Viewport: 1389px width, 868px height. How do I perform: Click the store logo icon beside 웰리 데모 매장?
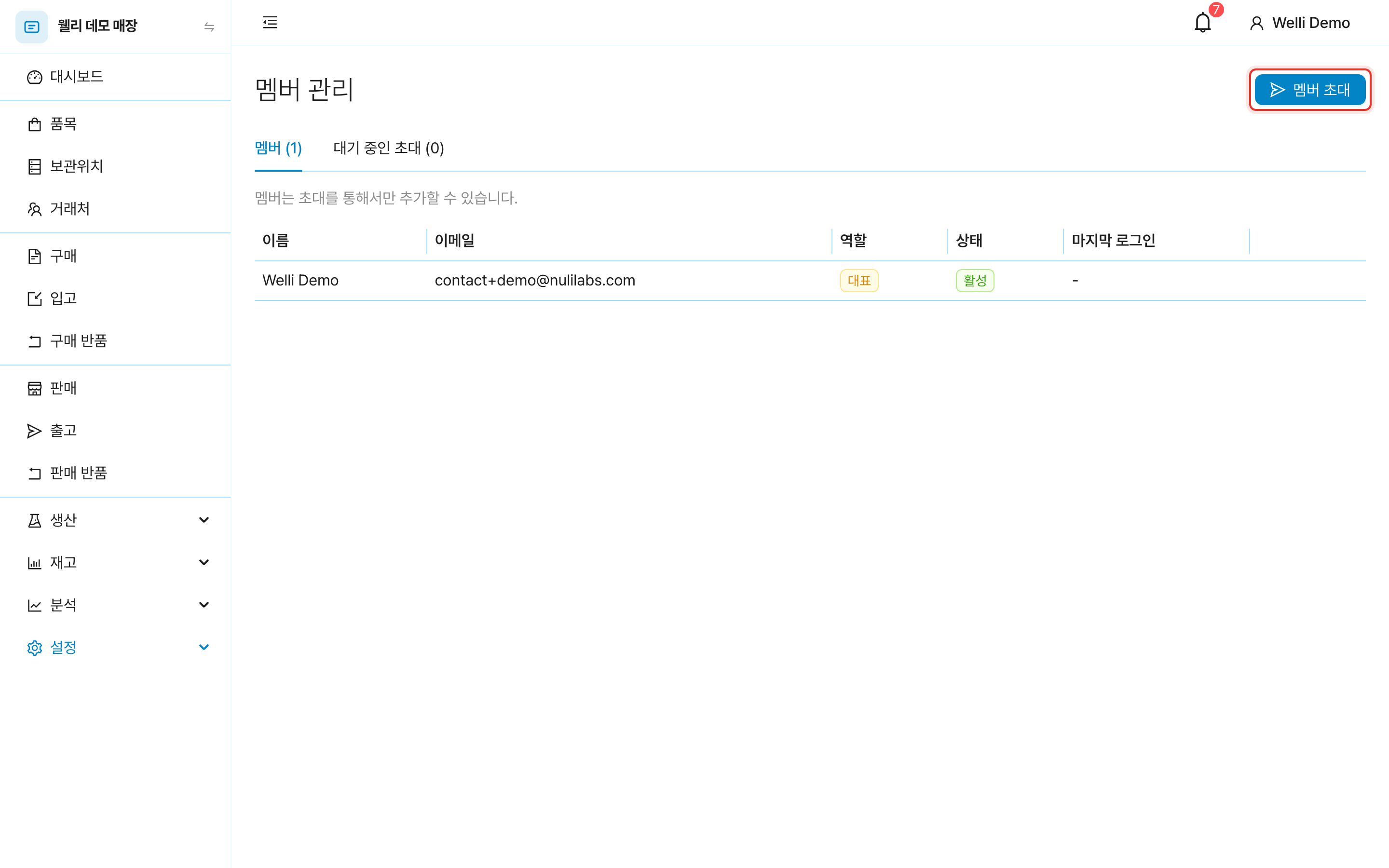pyautogui.click(x=31, y=27)
